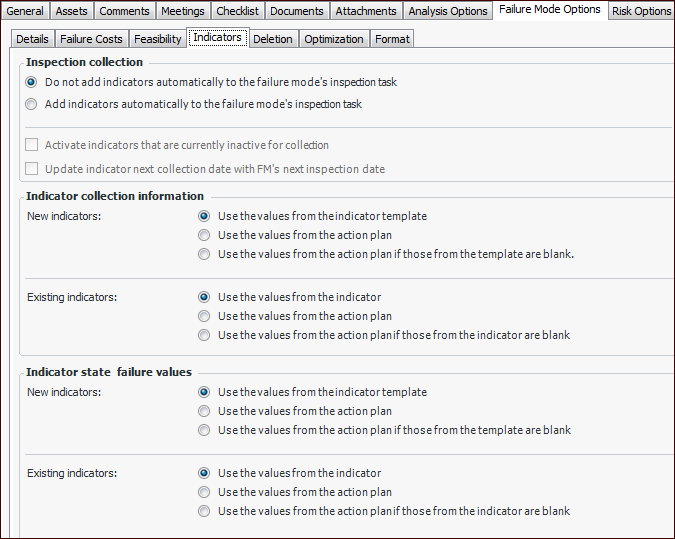Choose action plan values for new indicator collection
The width and height of the screenshot is (675, 539).
[x=204, y=235]
